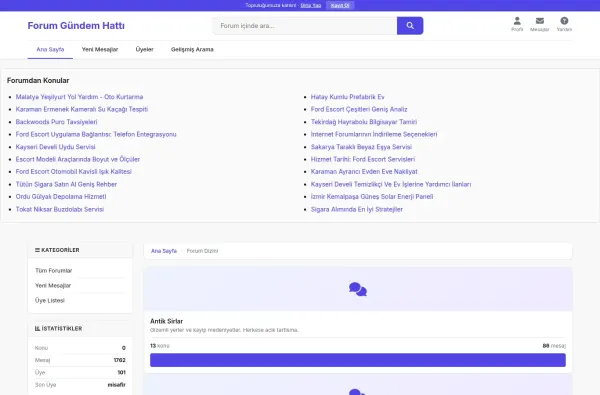This screenshot has height=395, width=600.
Task: Open Ford Escort Çeşitleri Geniş Analiz
Action: 359,109
